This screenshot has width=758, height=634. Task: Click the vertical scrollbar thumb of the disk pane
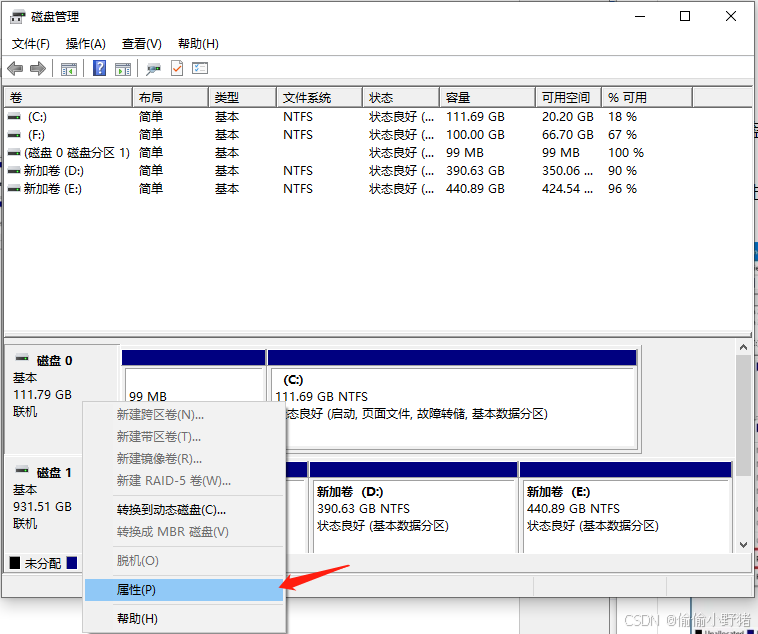click(x=743, y=416)
